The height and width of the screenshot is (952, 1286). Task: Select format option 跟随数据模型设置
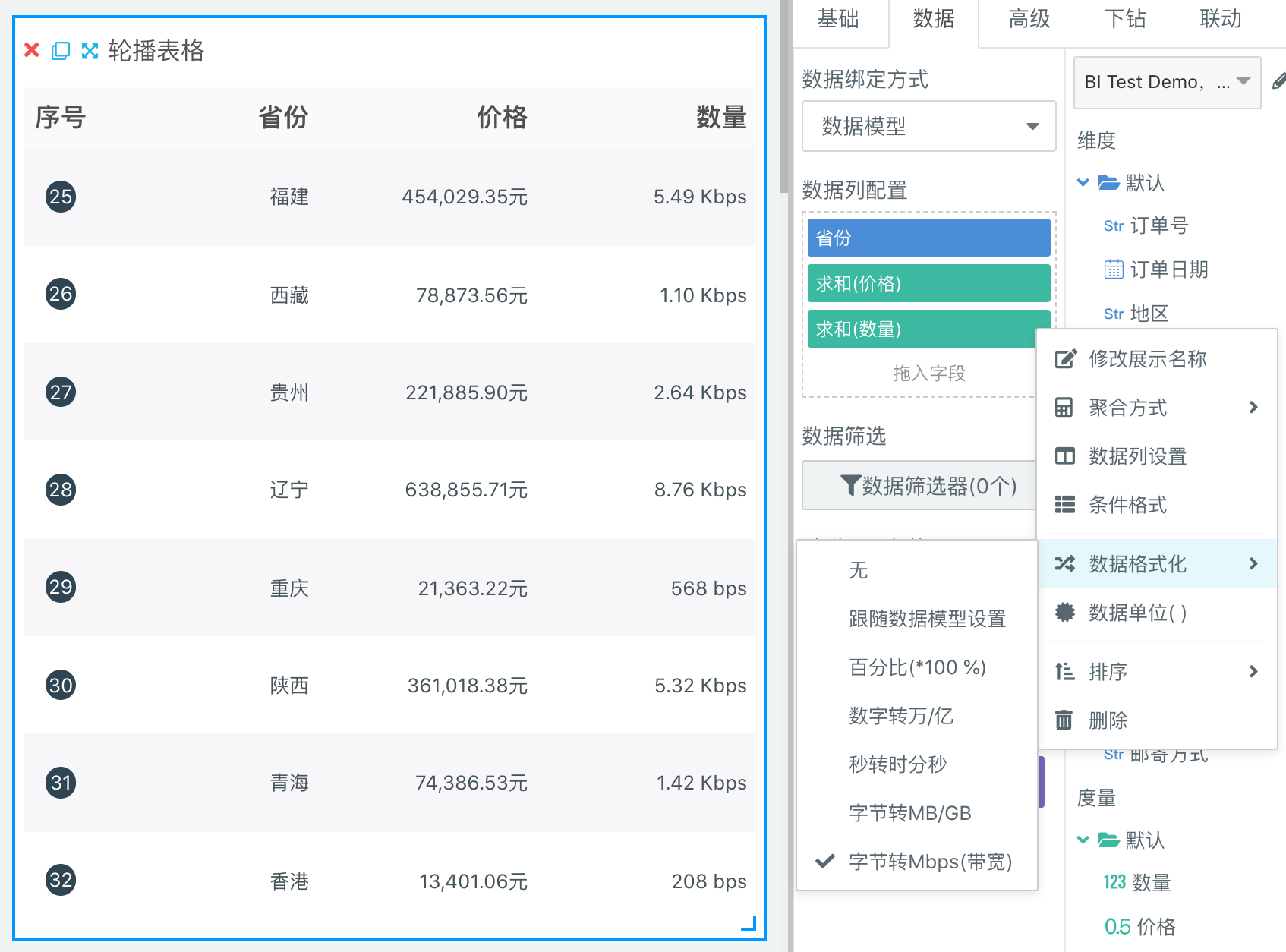click(916, 619)
